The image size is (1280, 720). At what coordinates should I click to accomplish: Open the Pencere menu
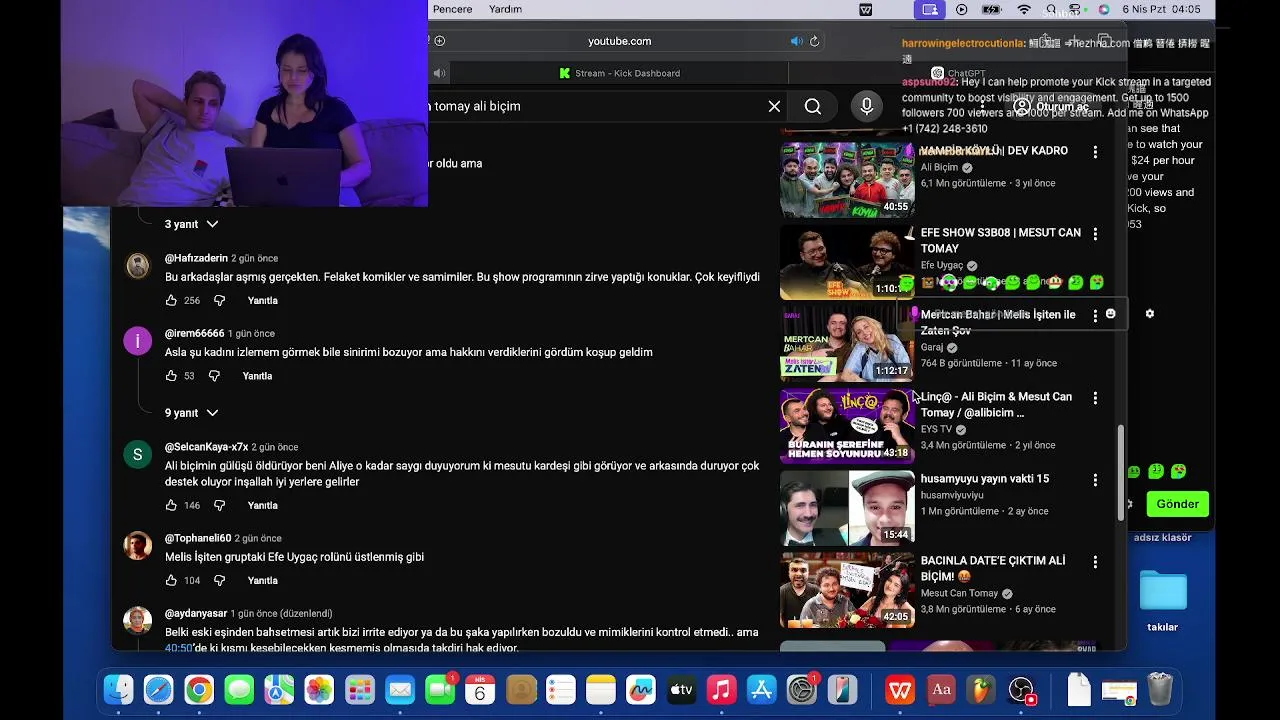(452, 9)
